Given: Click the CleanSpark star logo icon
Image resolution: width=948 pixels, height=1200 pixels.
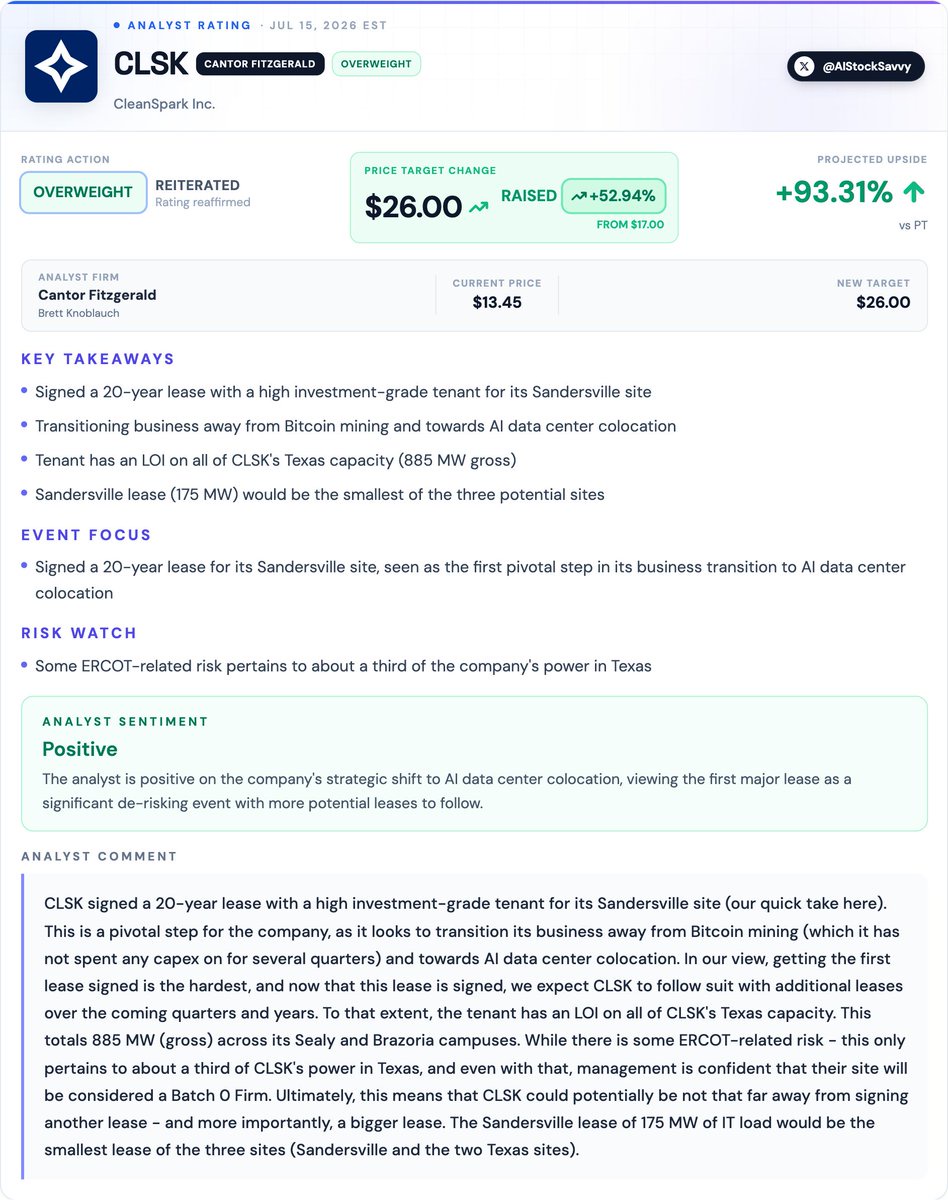Looking at the screenshot, I should coord(61,66).
